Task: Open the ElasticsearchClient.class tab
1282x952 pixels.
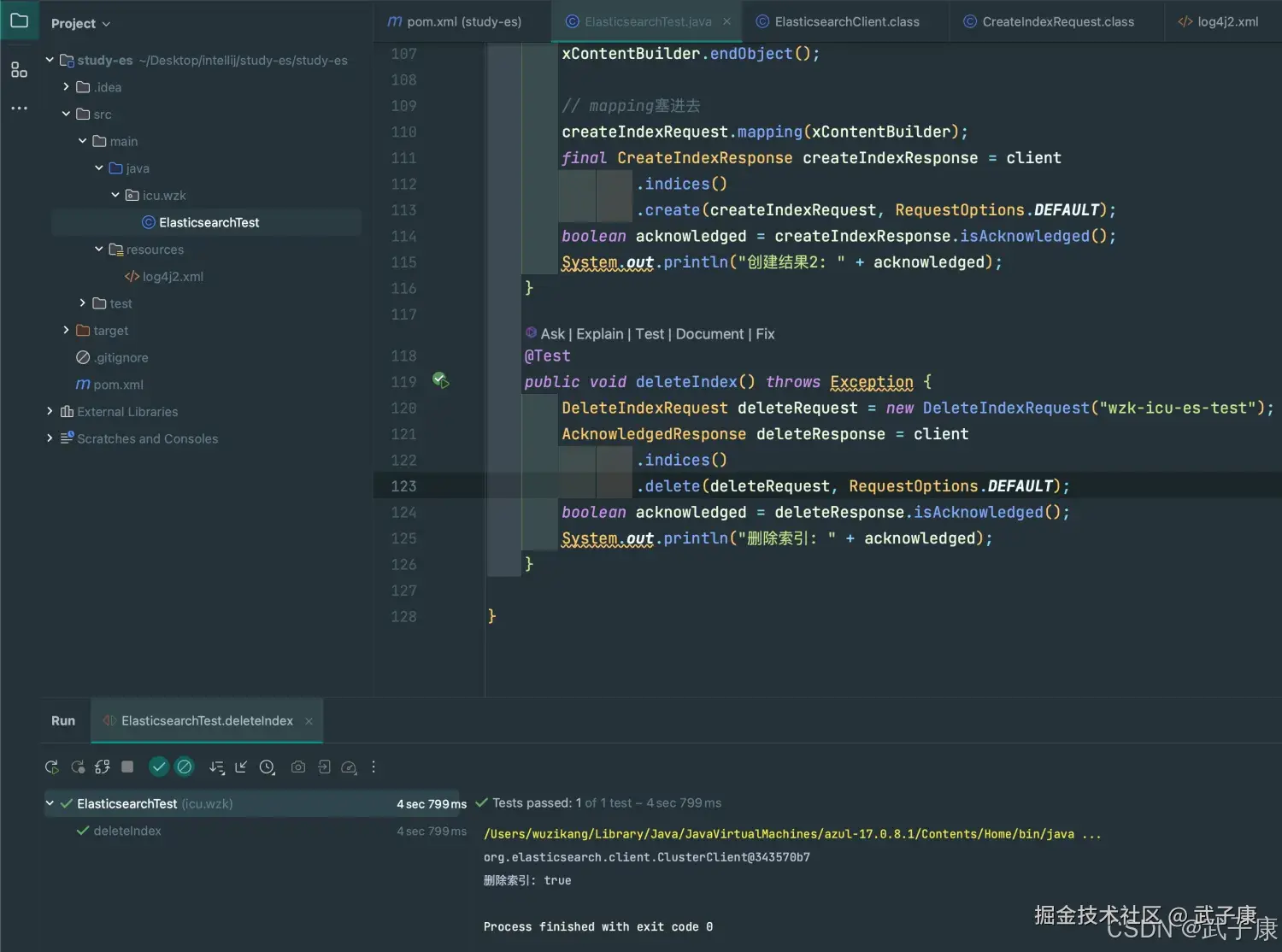Action: coord(846,21)
